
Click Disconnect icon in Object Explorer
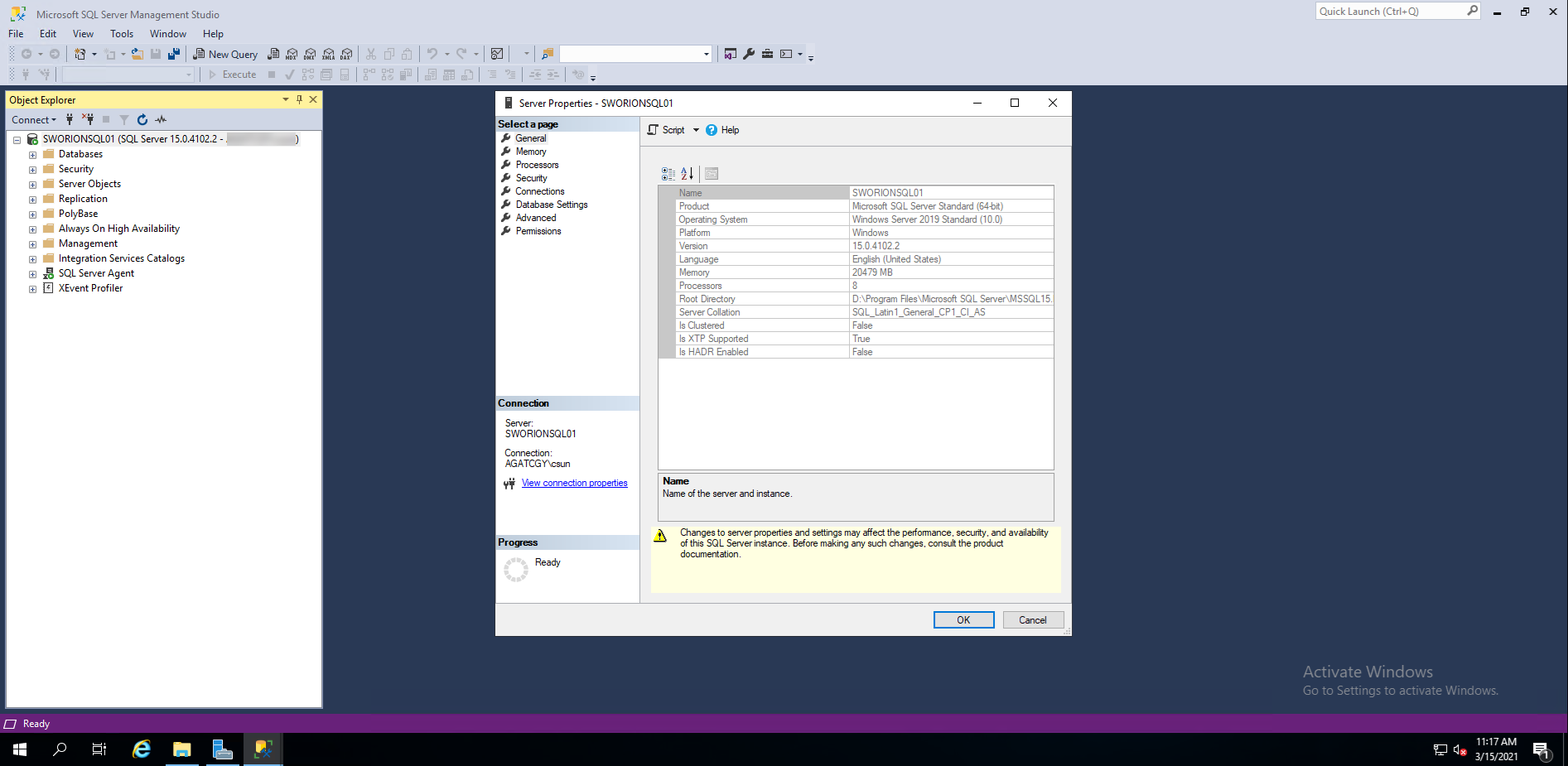pos(88,119)
